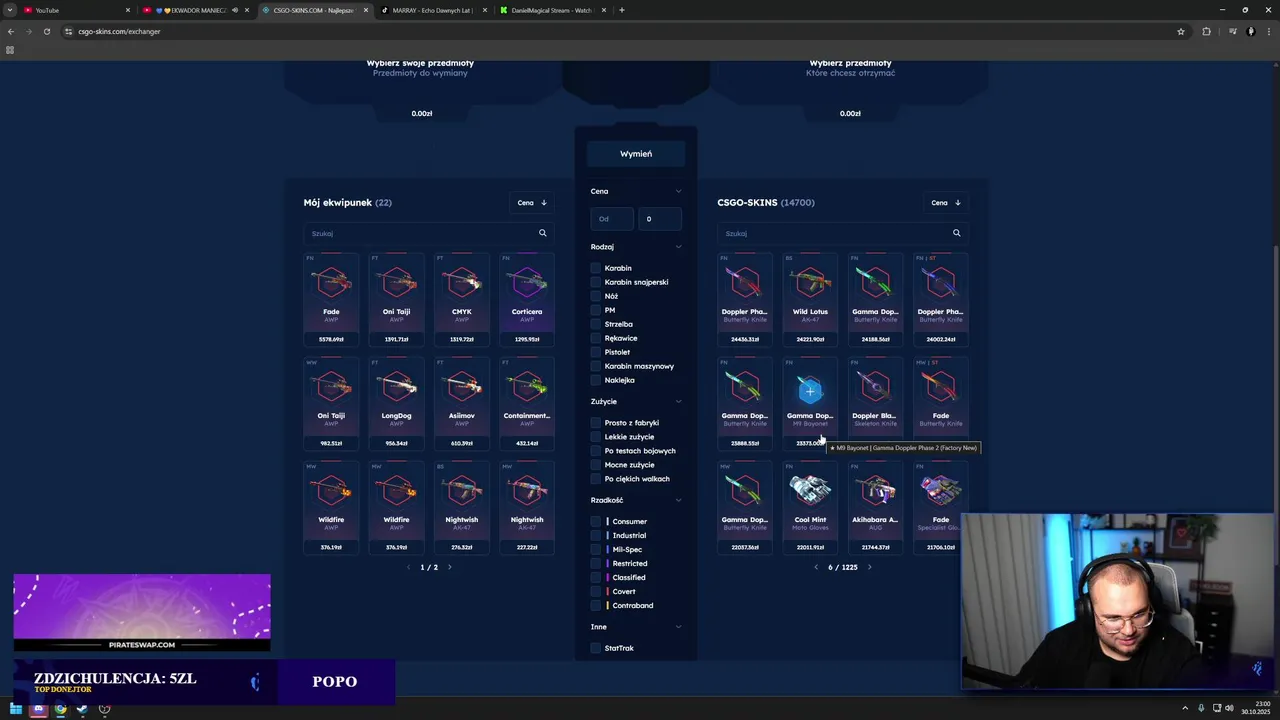Collapse the Cena filter section
This screenshot has height=720, width=1280.
678,191
